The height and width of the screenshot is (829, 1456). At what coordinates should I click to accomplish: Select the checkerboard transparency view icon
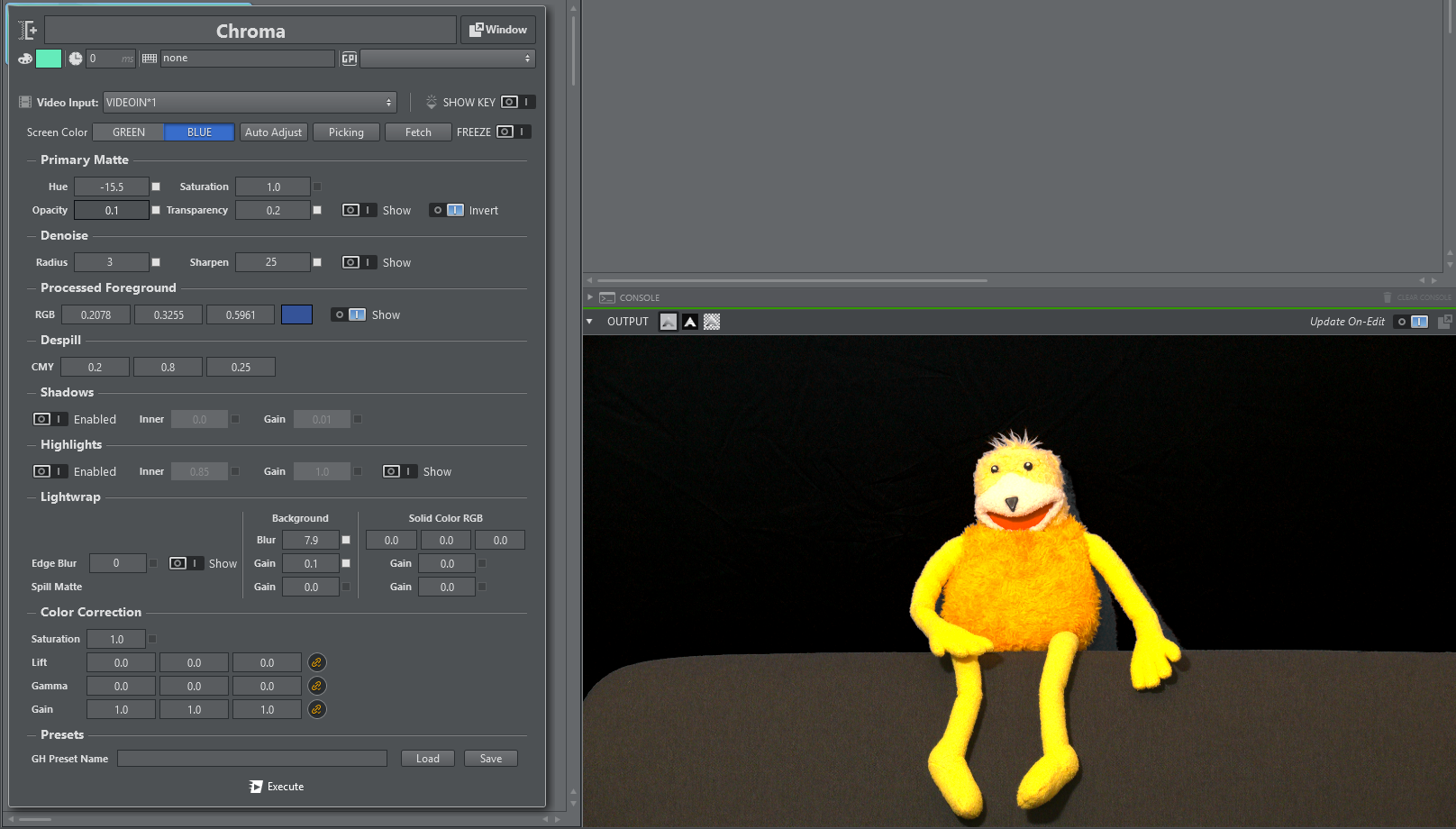[712, 322]
